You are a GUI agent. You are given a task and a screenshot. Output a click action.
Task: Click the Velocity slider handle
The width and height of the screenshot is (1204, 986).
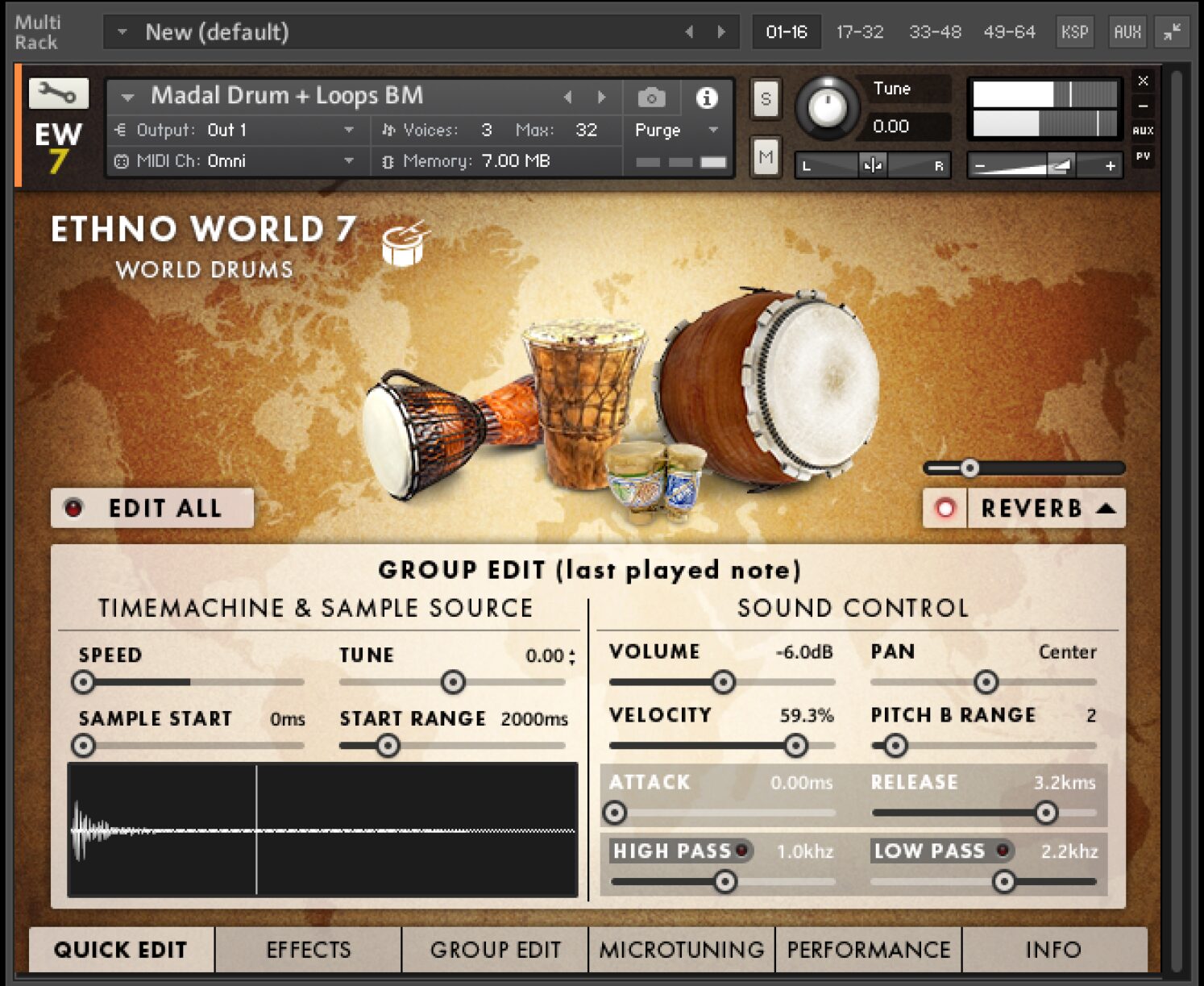[x=796, y=746]
